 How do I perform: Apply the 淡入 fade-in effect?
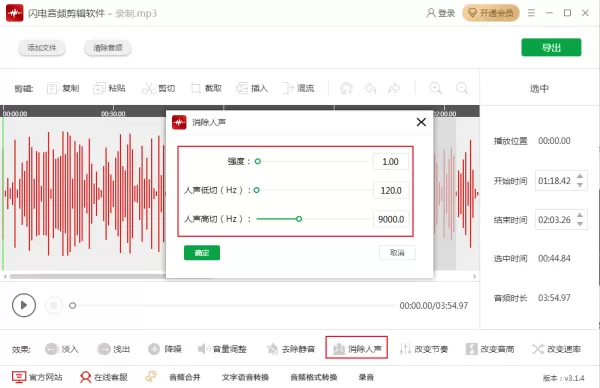tap(62, 349)
